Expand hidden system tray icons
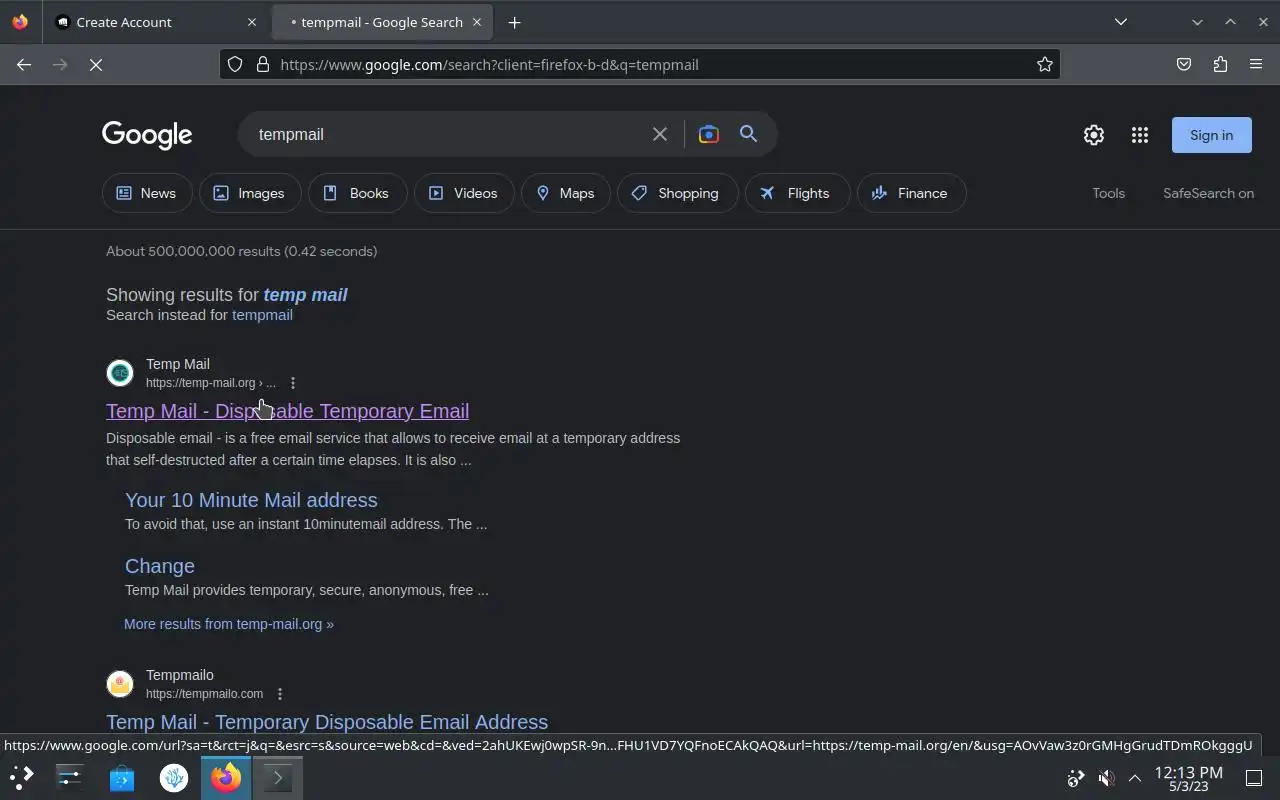The width and height of the screenshot is (1280, 800). (1135, 778)
